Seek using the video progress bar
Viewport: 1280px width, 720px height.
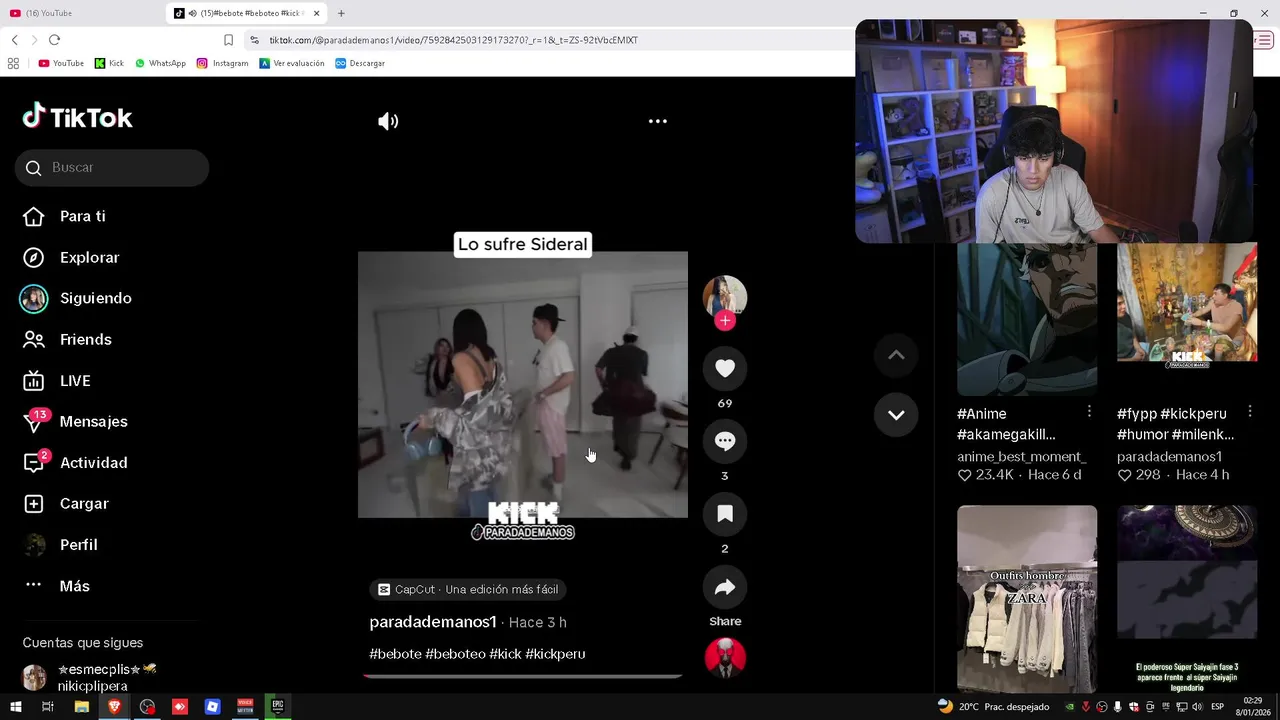click(522, 676)
